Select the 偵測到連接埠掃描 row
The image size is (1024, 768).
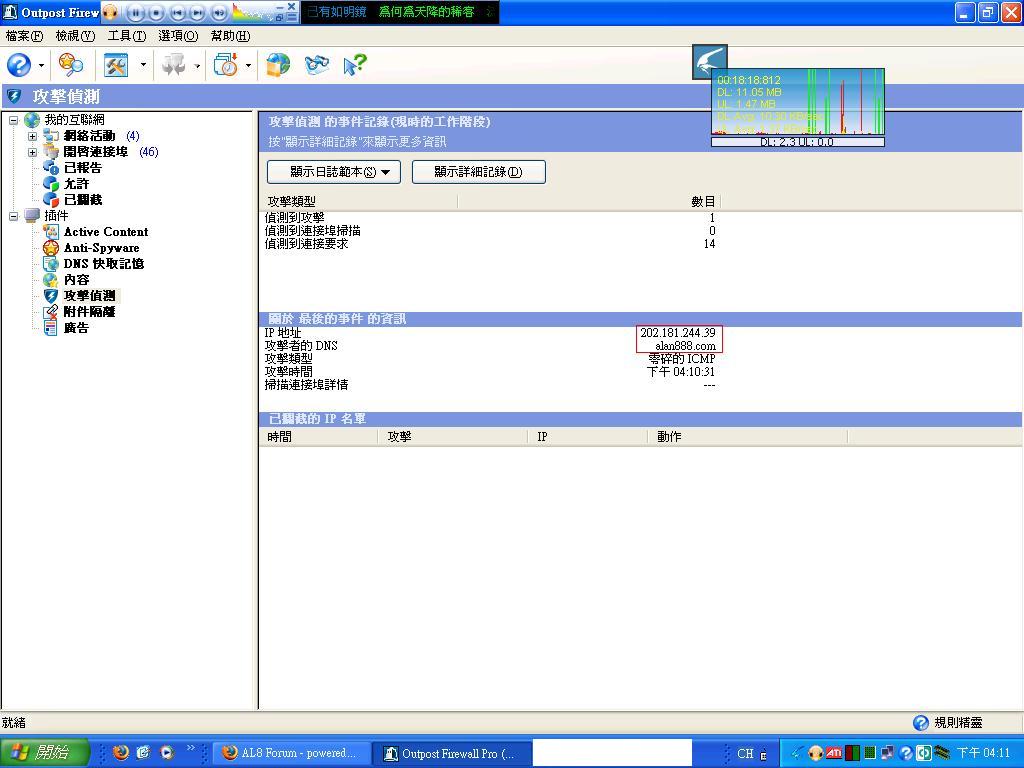coord(490,231)
